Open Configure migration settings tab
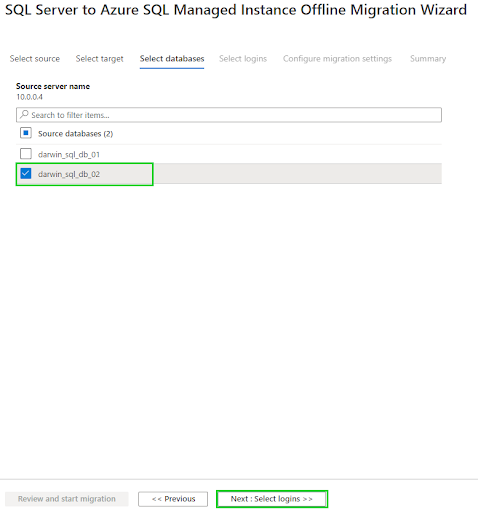Viewport: 478px width, 512px height. coord(337,59)
